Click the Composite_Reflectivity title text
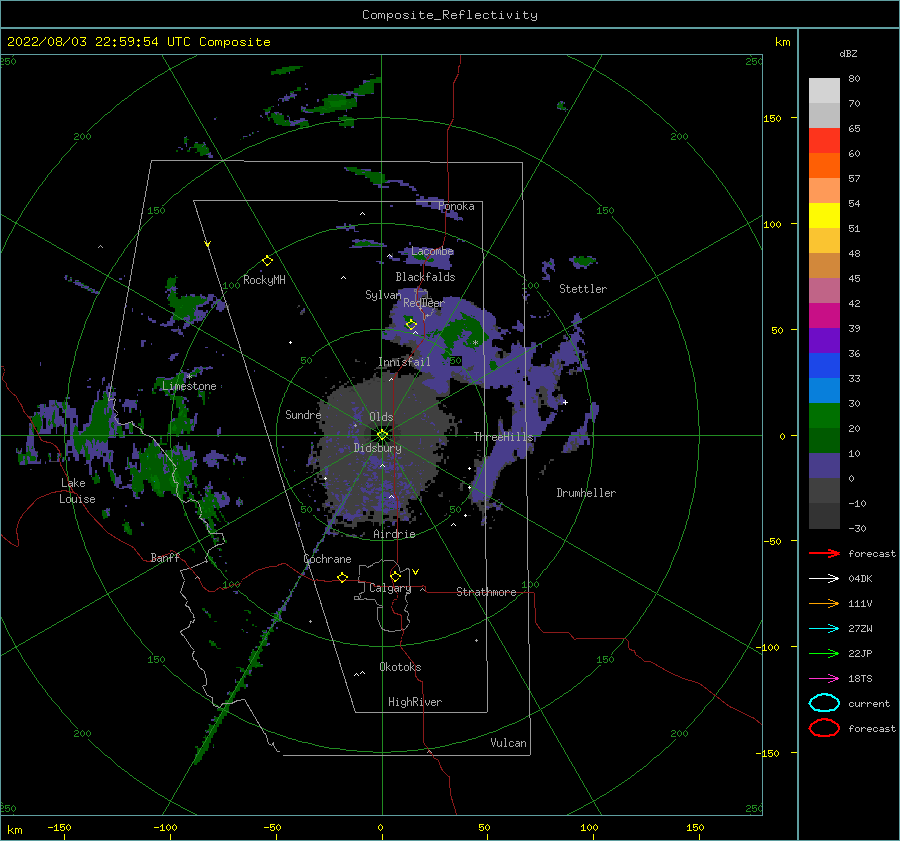Image resolution: width=900 pixels, height=841 pixels. [x=450, y=15]
